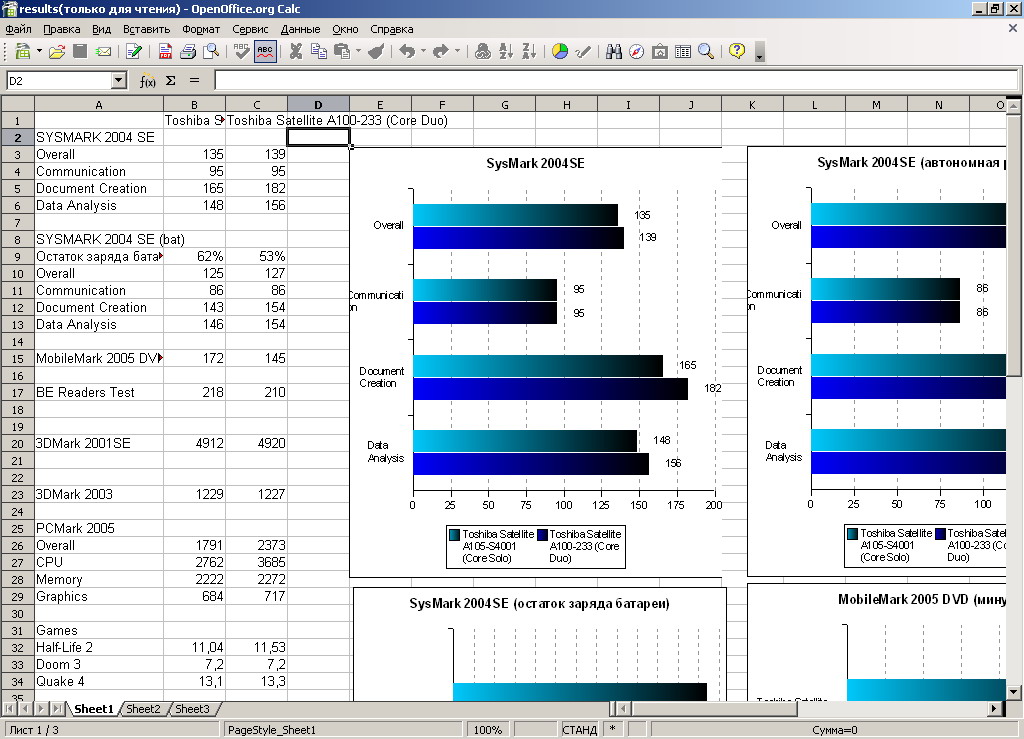Toggle Edit File mode icon

point(134,51)
